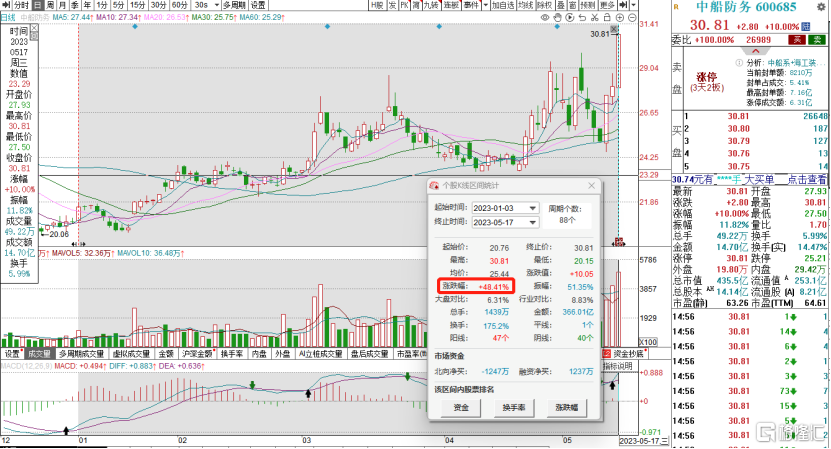Click the 点击查看 link in the order banner
The image size is (831, 449).
806,180
